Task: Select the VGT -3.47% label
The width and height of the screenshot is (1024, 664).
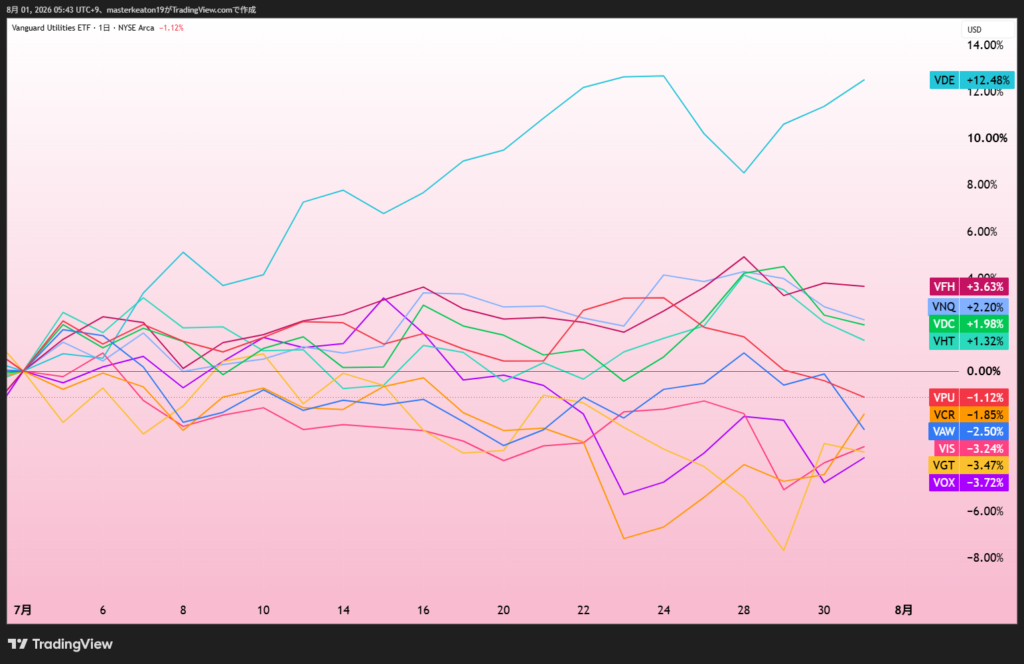Action: [x=968, y=466]
